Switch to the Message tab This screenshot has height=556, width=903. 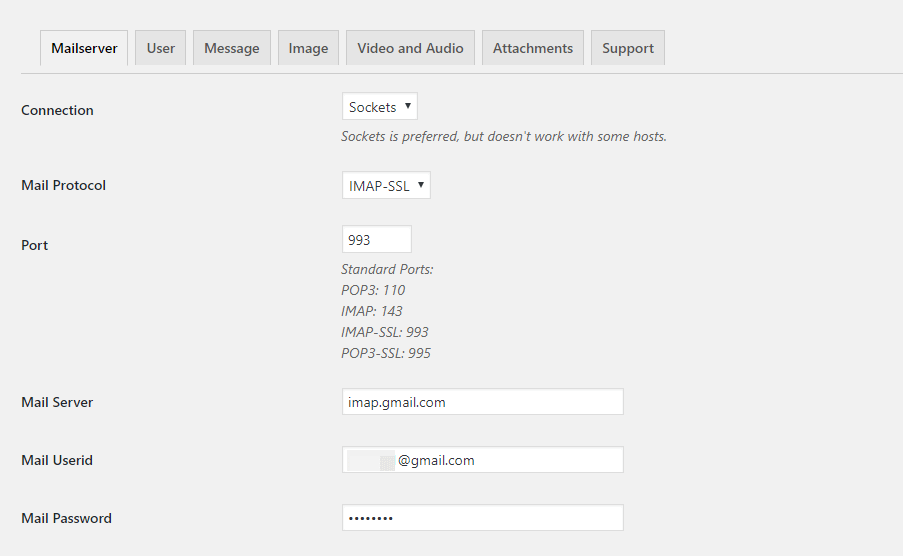tap(232, 48)
